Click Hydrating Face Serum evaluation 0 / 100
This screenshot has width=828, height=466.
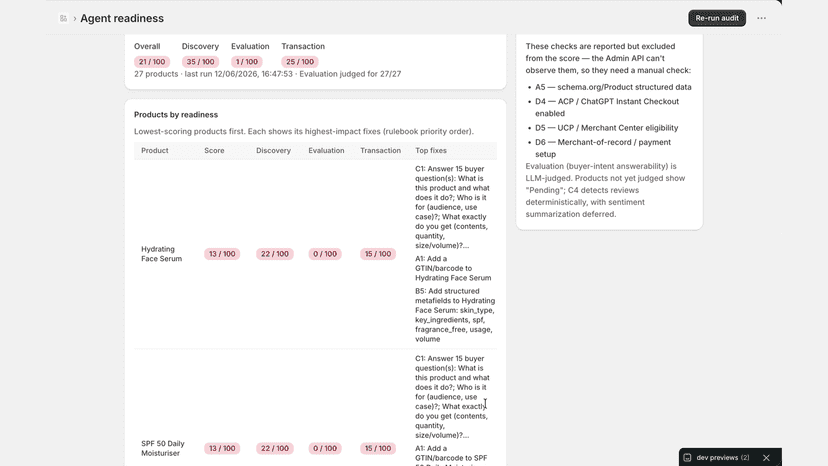click(x=325, y=254)
